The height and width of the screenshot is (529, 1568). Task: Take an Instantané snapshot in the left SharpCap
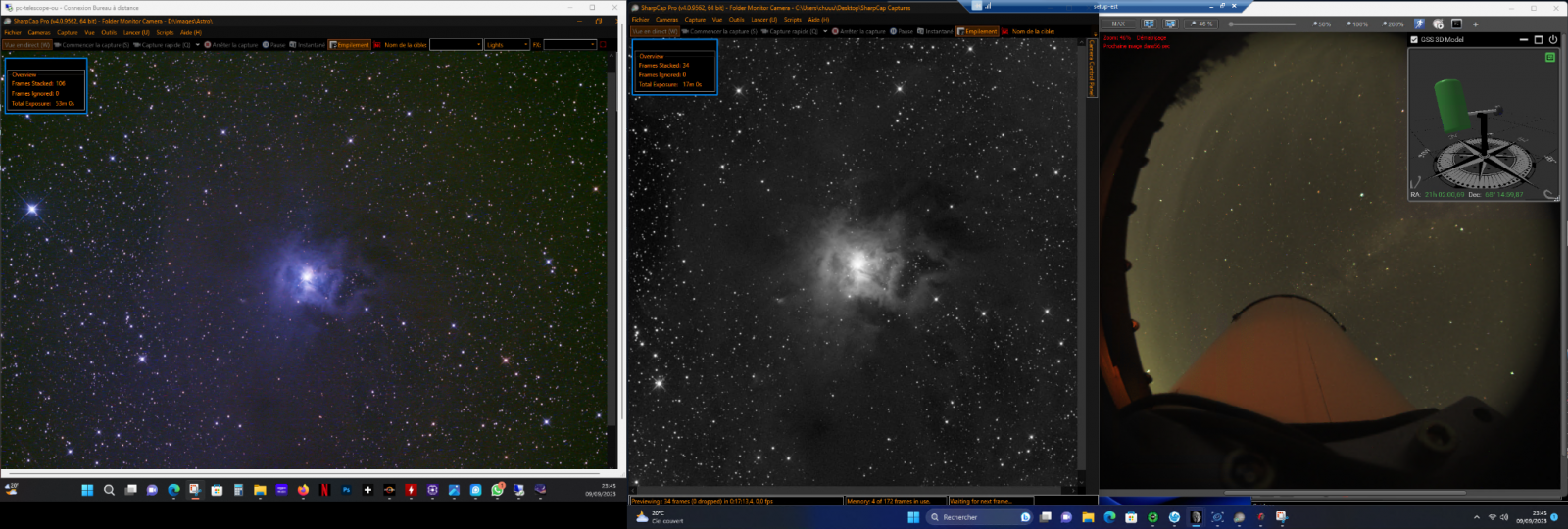[x=308, y=45]
